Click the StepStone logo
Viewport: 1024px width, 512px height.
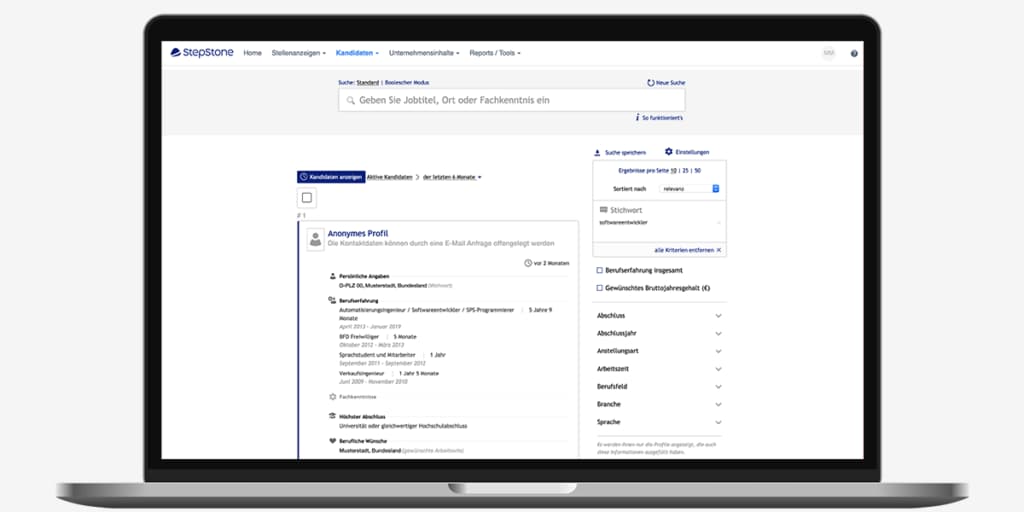202,53
